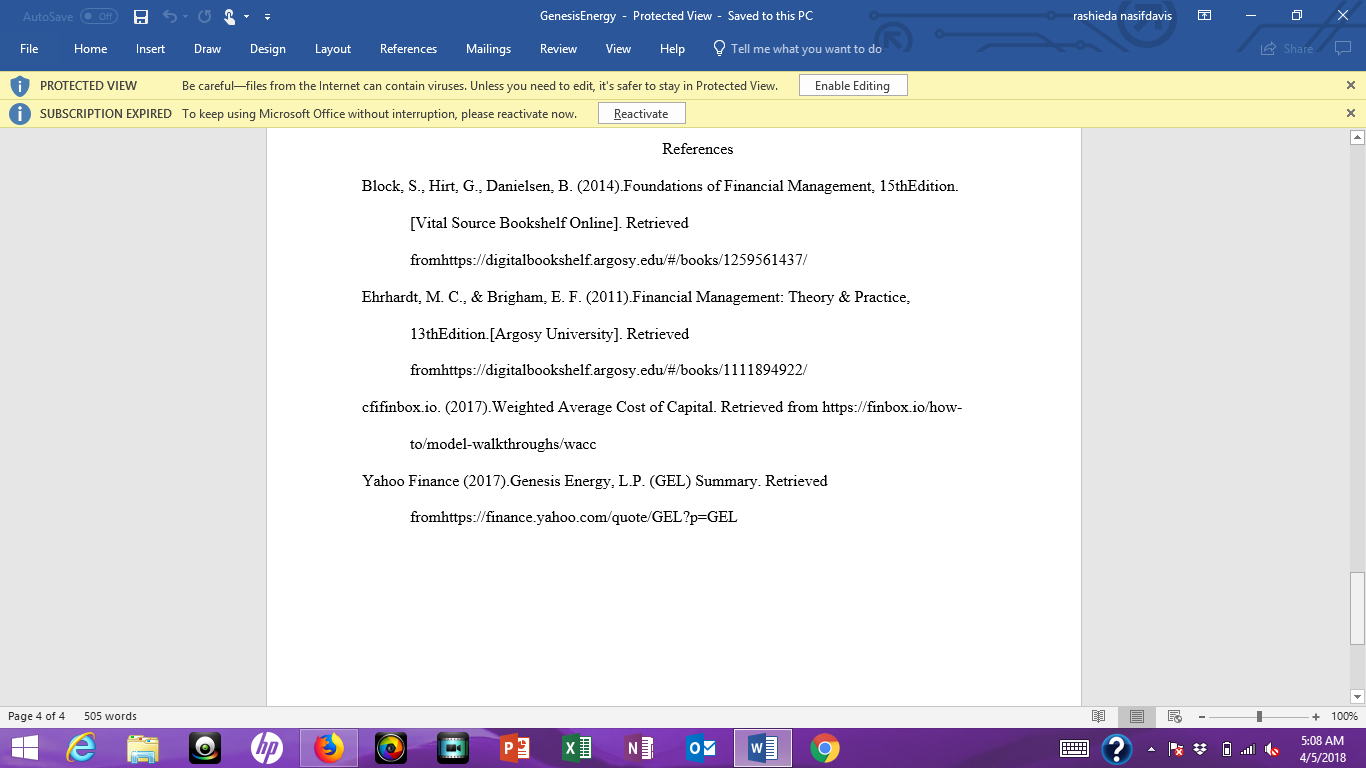Click the muted volume tray icon
The width and height of the screenshot is (1366, 768).
click(1272, 748)
